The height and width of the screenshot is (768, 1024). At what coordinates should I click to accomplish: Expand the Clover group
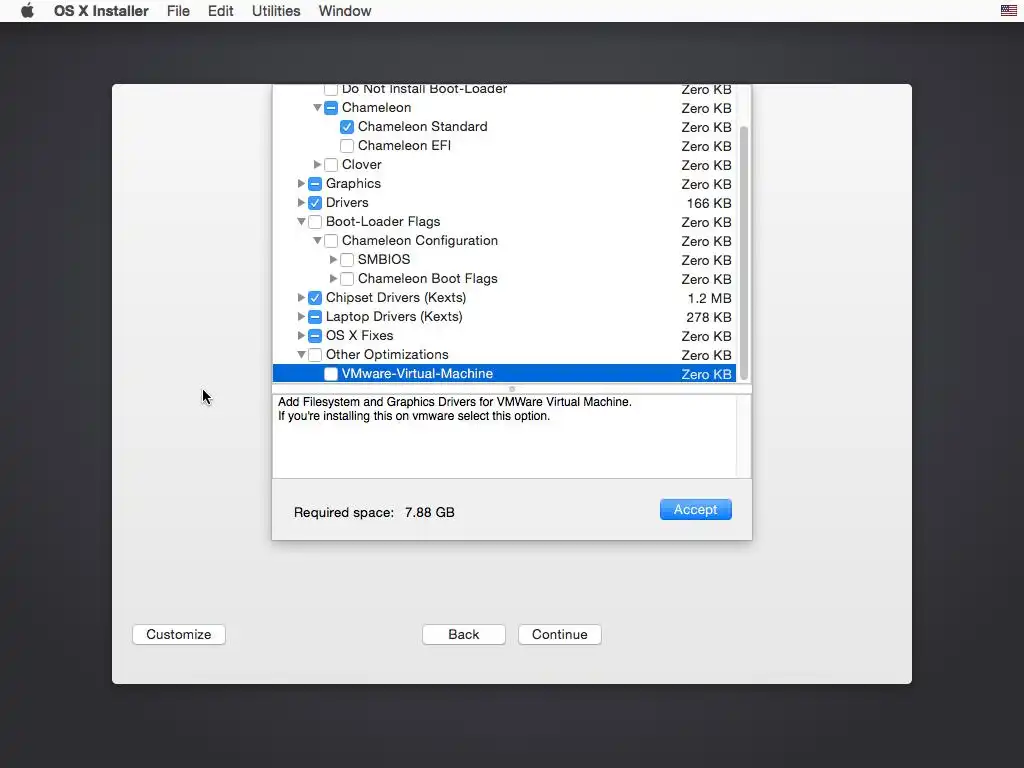(x=317, y=164)
